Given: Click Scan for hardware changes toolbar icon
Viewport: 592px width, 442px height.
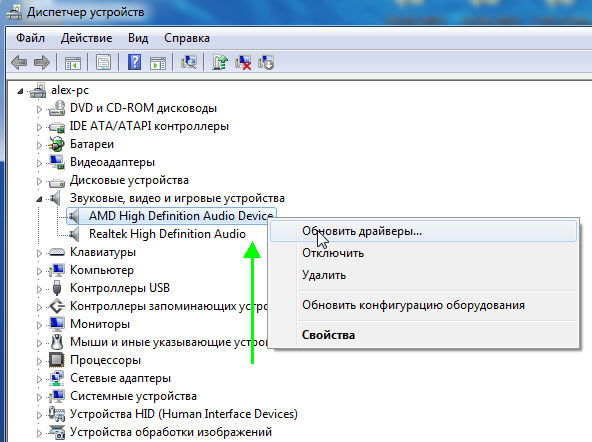Looking at the screenshot, I should 189,62.
